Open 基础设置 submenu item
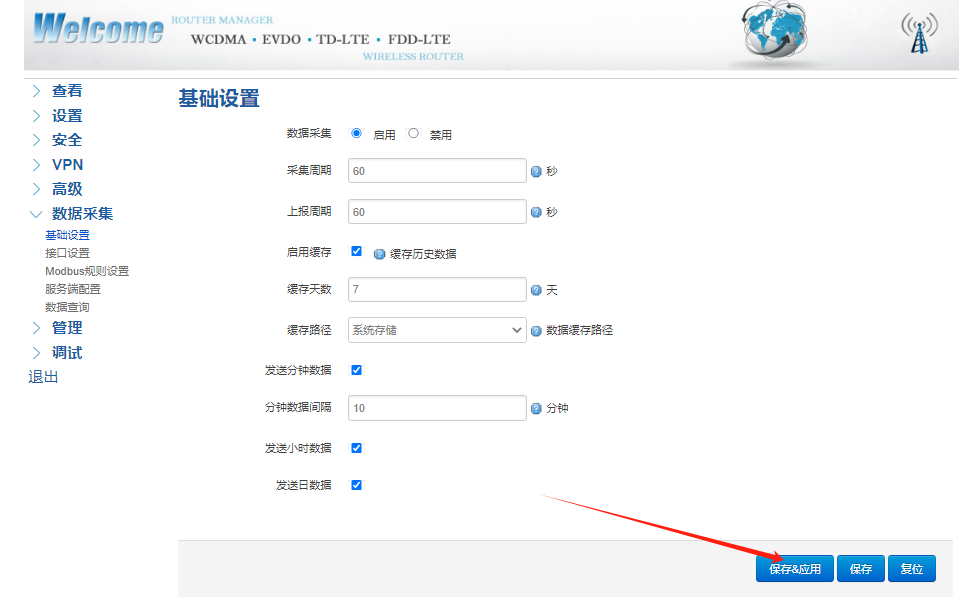This screenshot has height=604, width=969. [67, 235]
